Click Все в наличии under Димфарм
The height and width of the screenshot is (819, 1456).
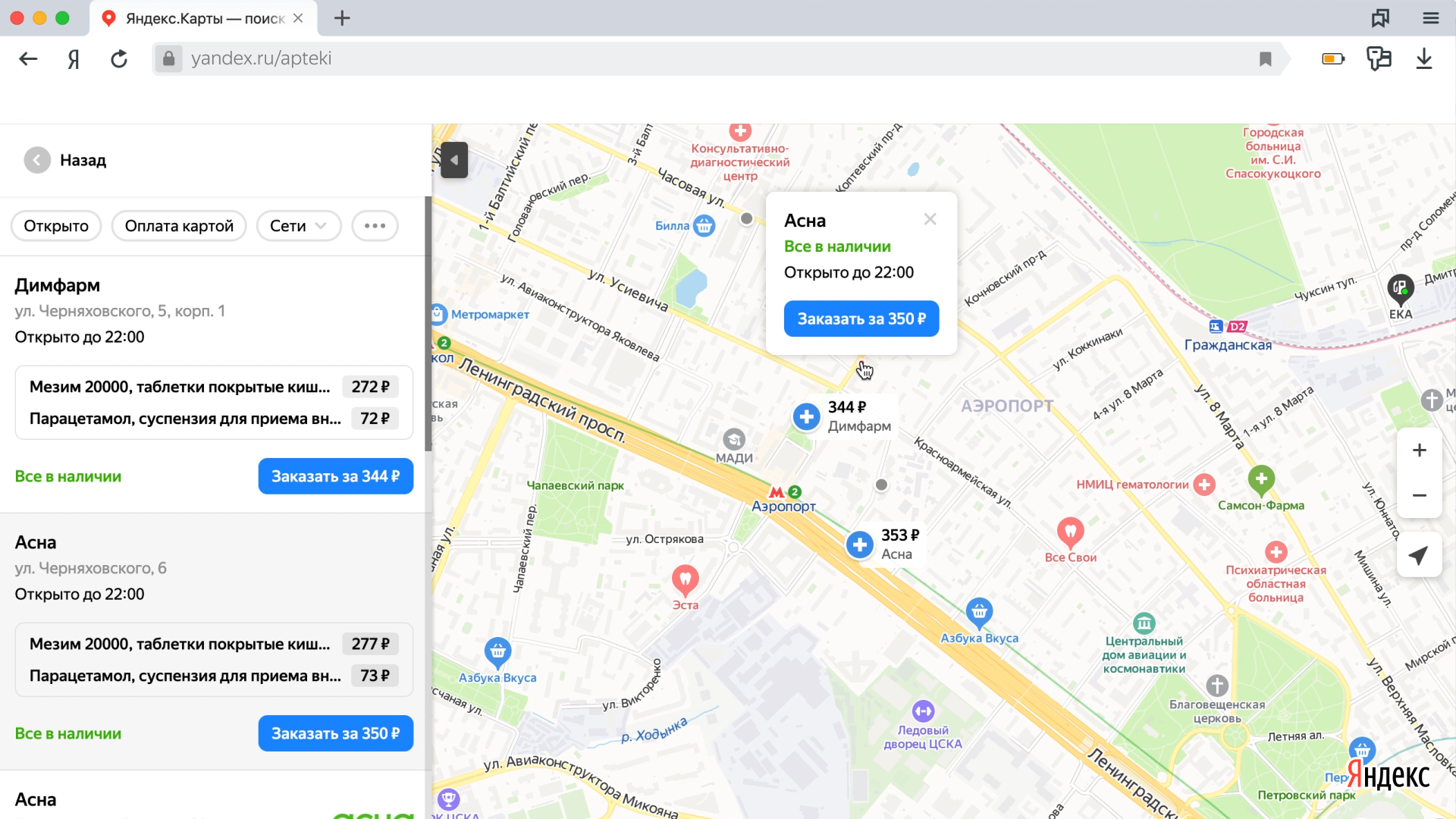click(68, 476)
